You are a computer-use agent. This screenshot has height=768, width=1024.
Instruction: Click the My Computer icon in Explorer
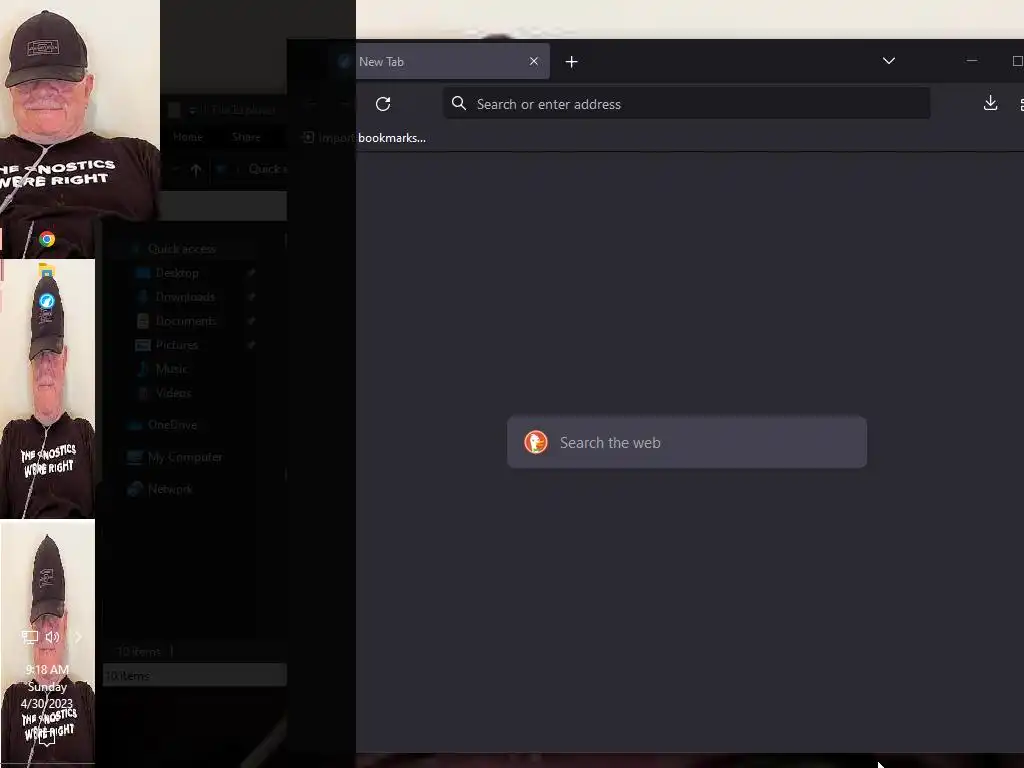[x=135, y=457]
